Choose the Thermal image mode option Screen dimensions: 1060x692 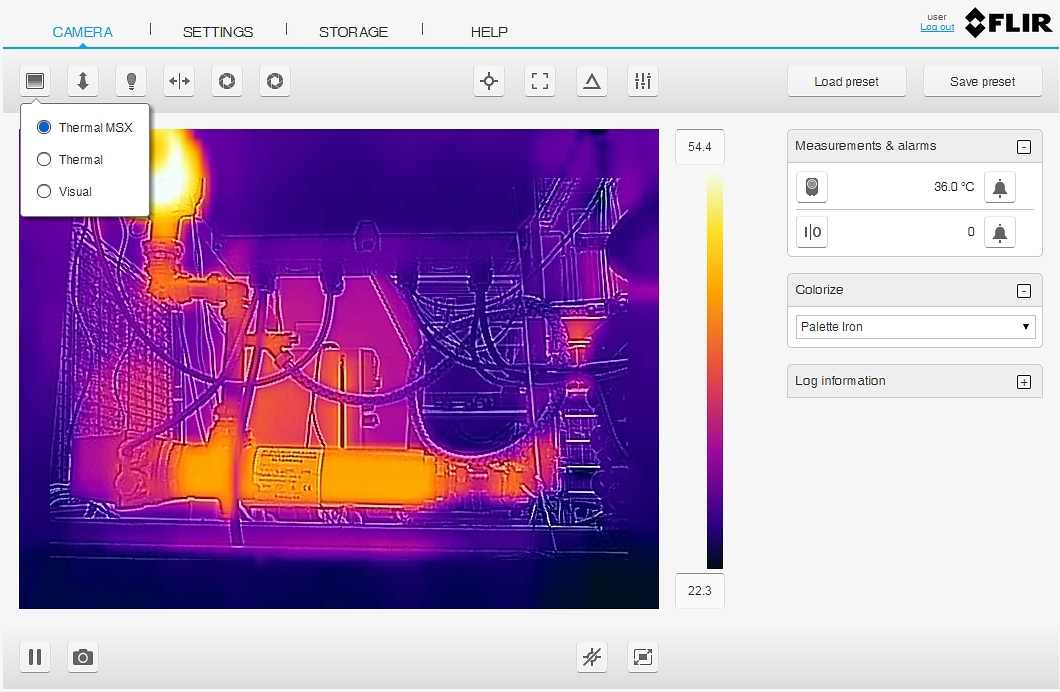tap(44, 159)
